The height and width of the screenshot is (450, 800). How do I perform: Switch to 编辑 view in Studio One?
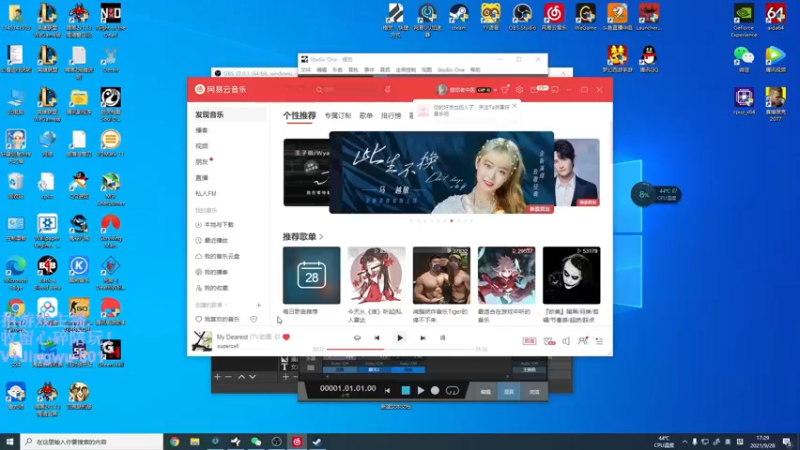pos(486,392)
